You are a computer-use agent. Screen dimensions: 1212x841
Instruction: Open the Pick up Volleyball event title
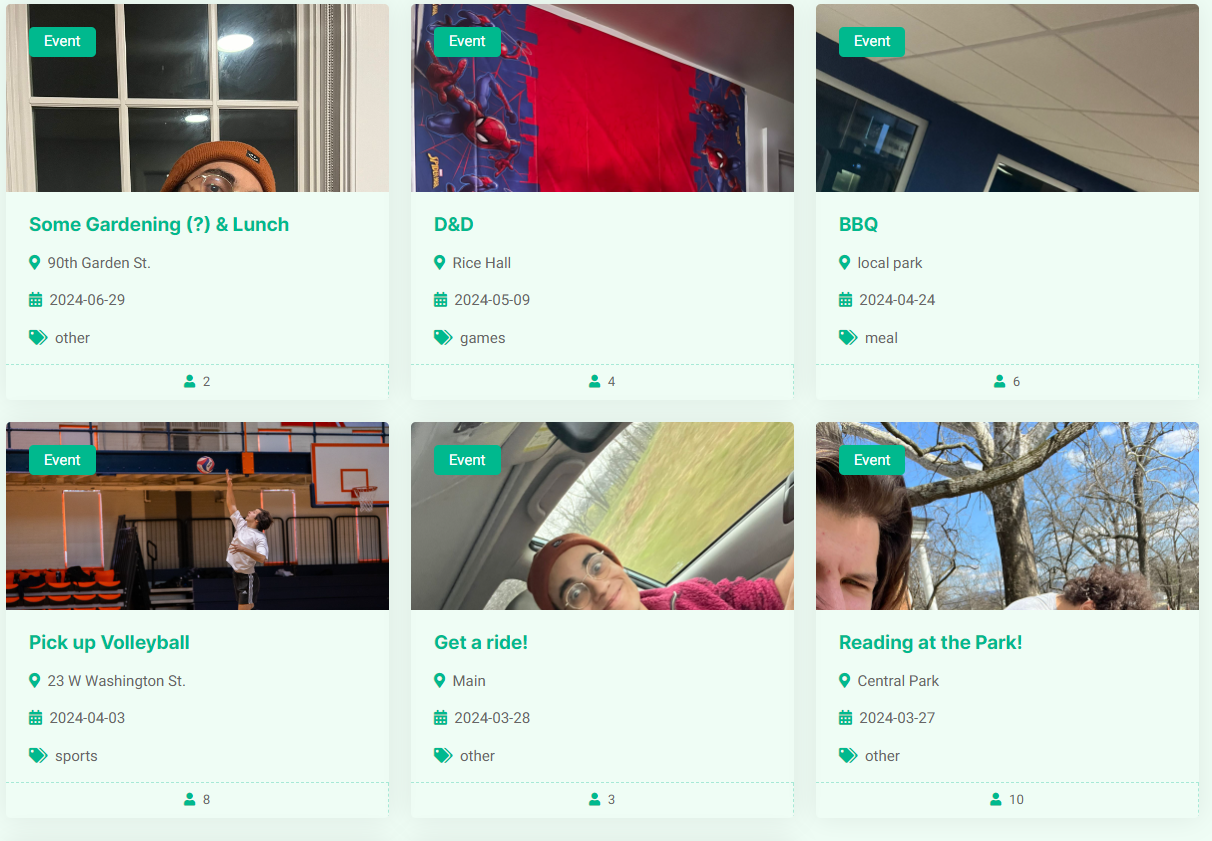pos(109,643)
